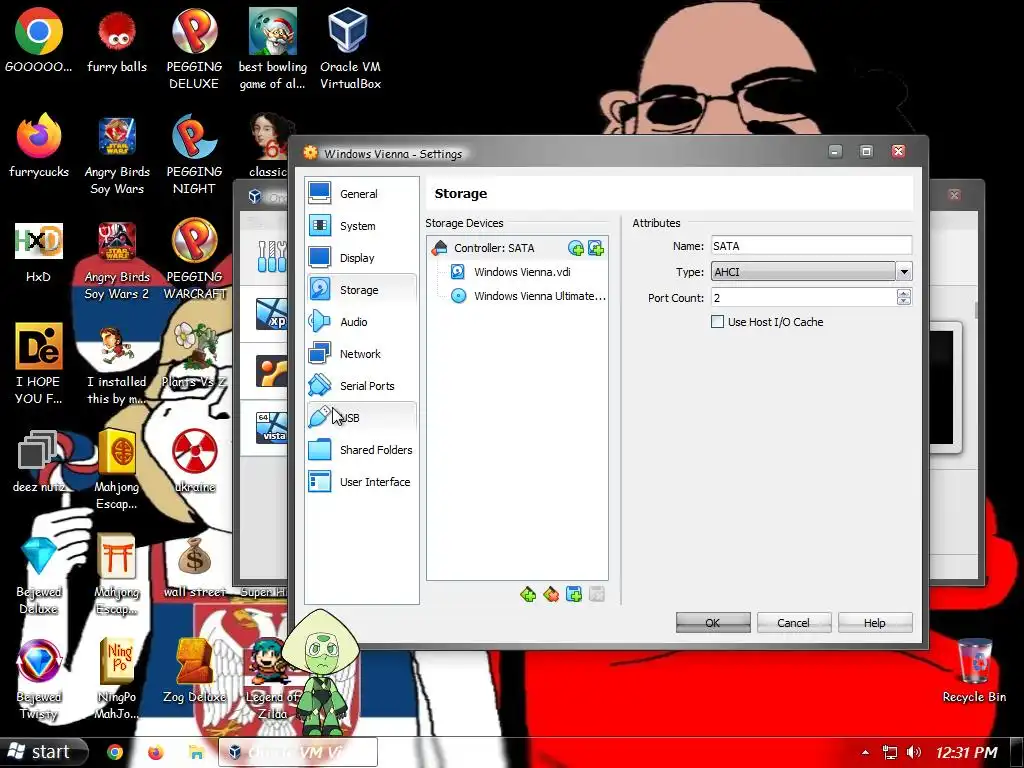Expand the controller Type dropdown

click(904, 272)
